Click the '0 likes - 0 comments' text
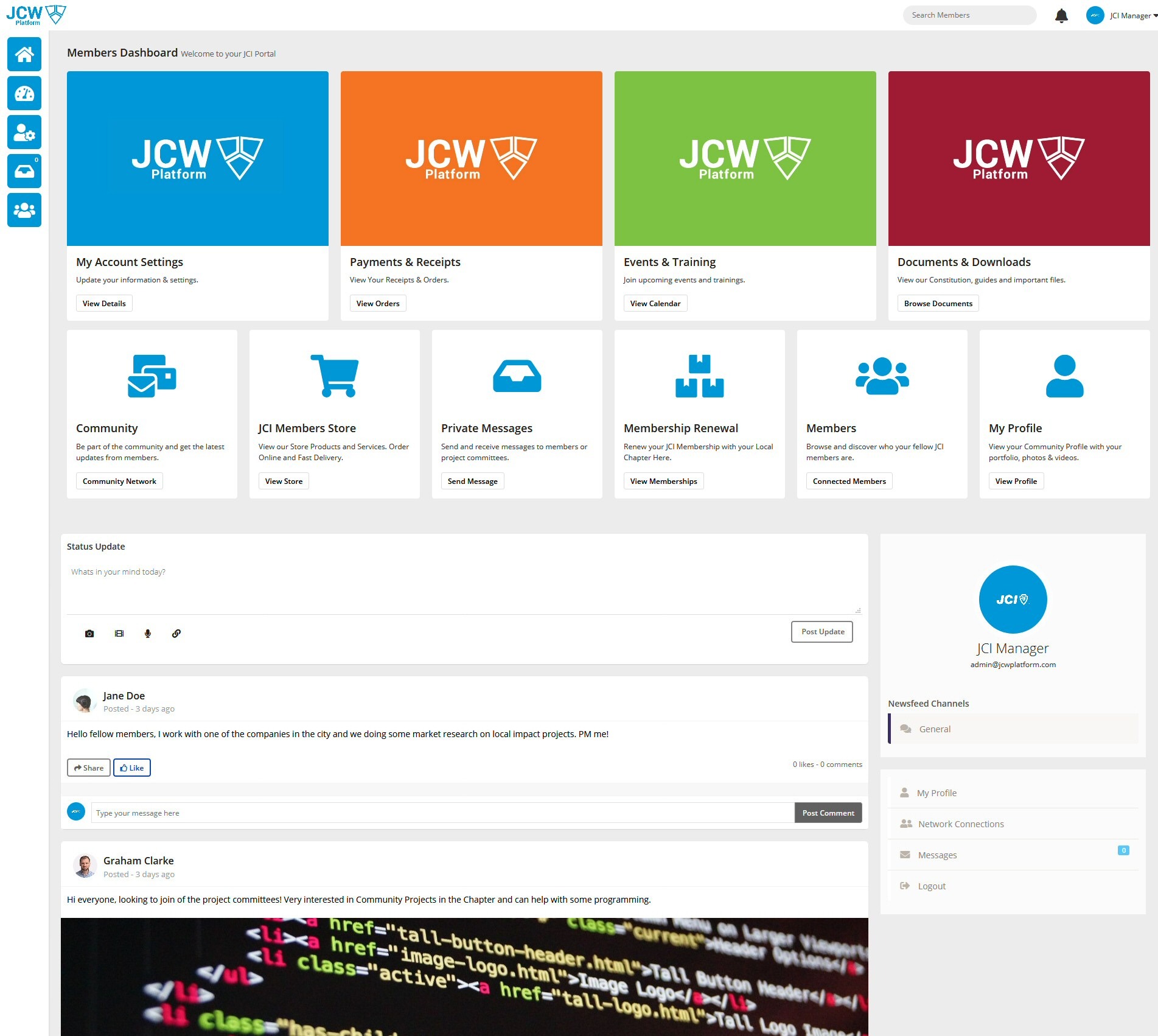This screenshot has width=1158, height=1036. (x=827, y=764)
